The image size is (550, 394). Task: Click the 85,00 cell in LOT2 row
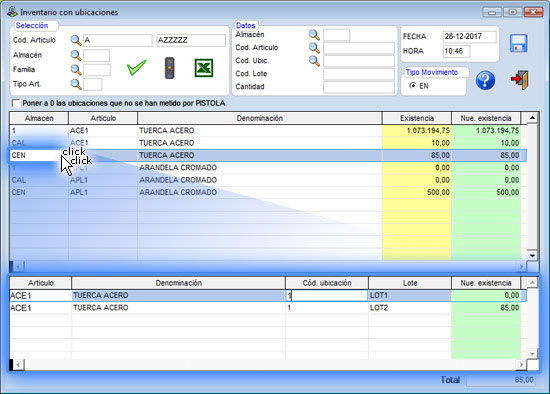[486, 308]
